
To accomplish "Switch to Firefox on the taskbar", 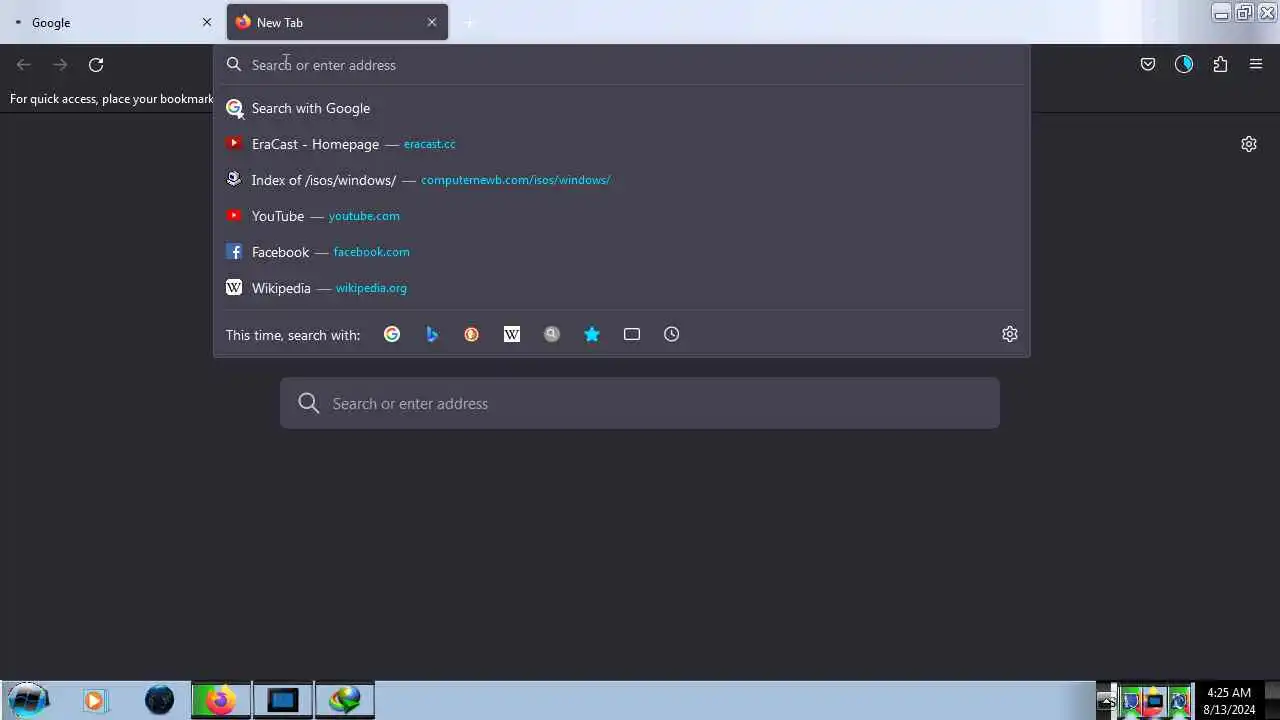I will 221,700.
